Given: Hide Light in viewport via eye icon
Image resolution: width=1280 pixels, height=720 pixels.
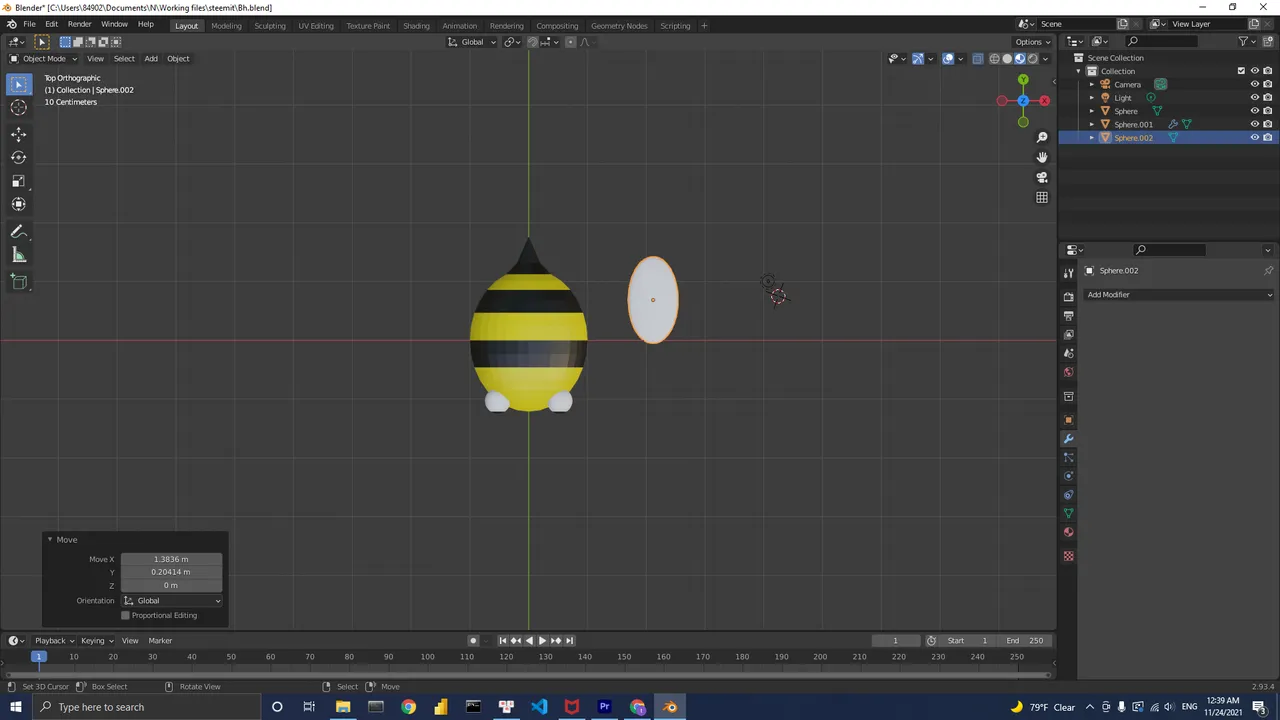Looking at the screenshot, I should (1254, 98).
